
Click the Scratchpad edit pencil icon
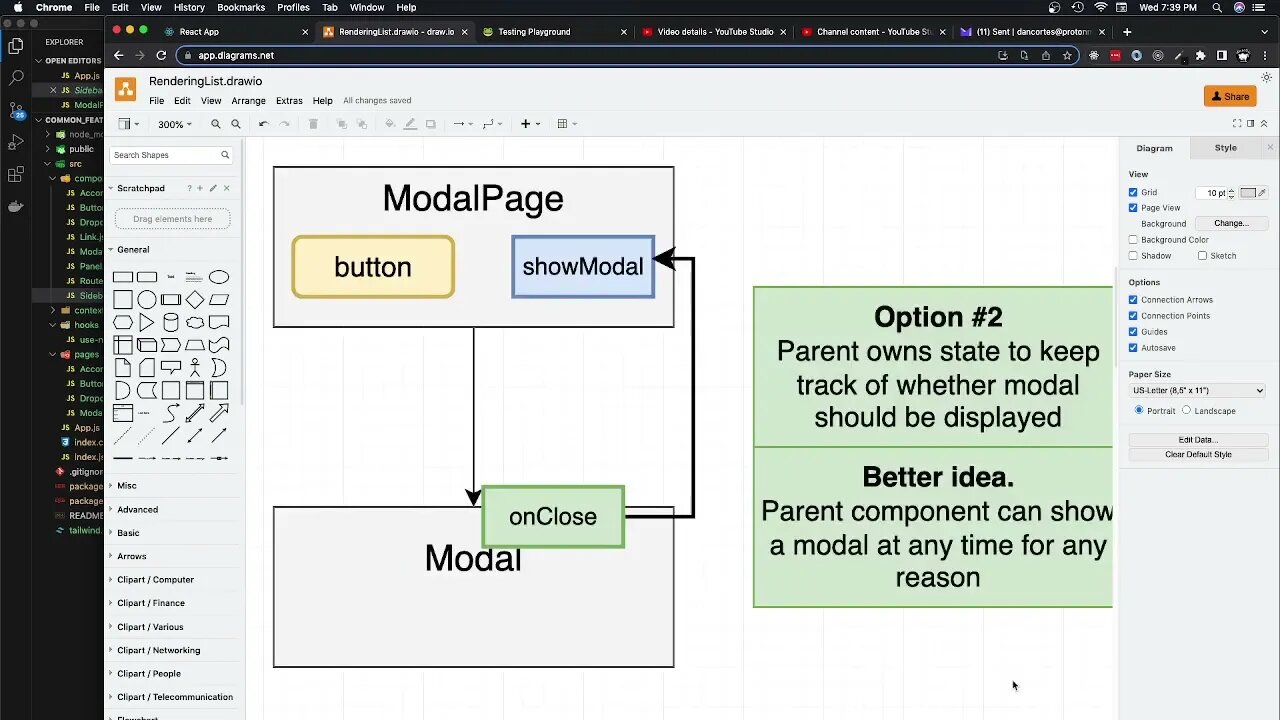(x=213, y=188)
